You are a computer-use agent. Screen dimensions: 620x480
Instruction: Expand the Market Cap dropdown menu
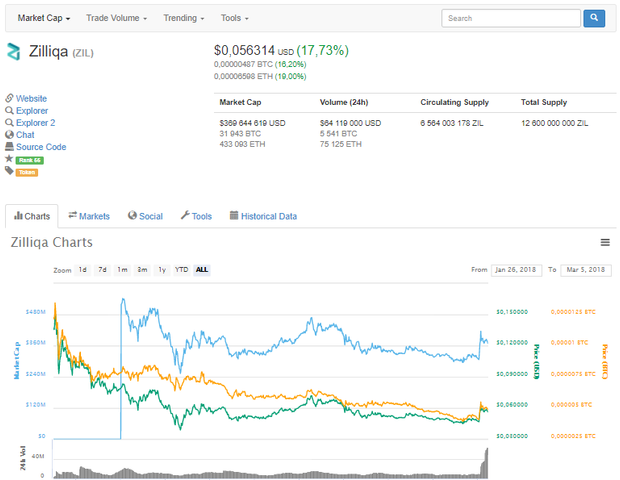click(44, 18)
